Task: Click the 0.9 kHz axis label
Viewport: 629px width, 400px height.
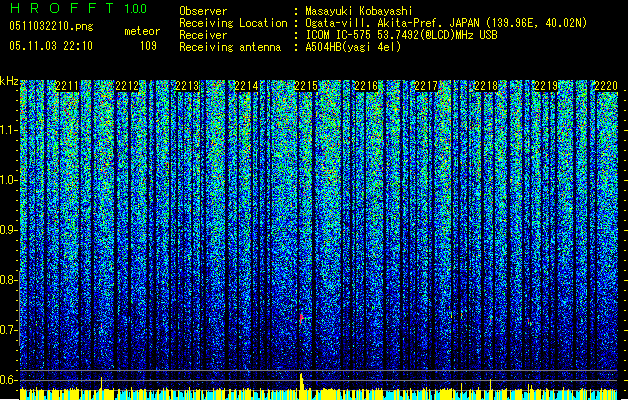Action: tap(8, 230)
